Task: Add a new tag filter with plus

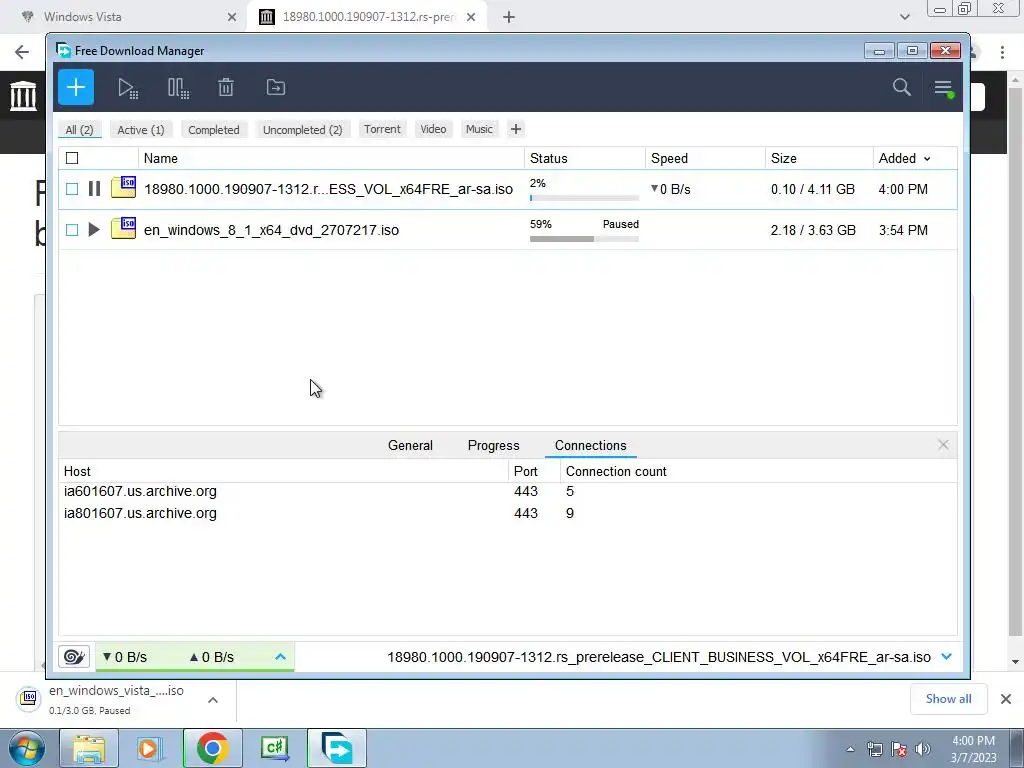Action: (516, 129)
